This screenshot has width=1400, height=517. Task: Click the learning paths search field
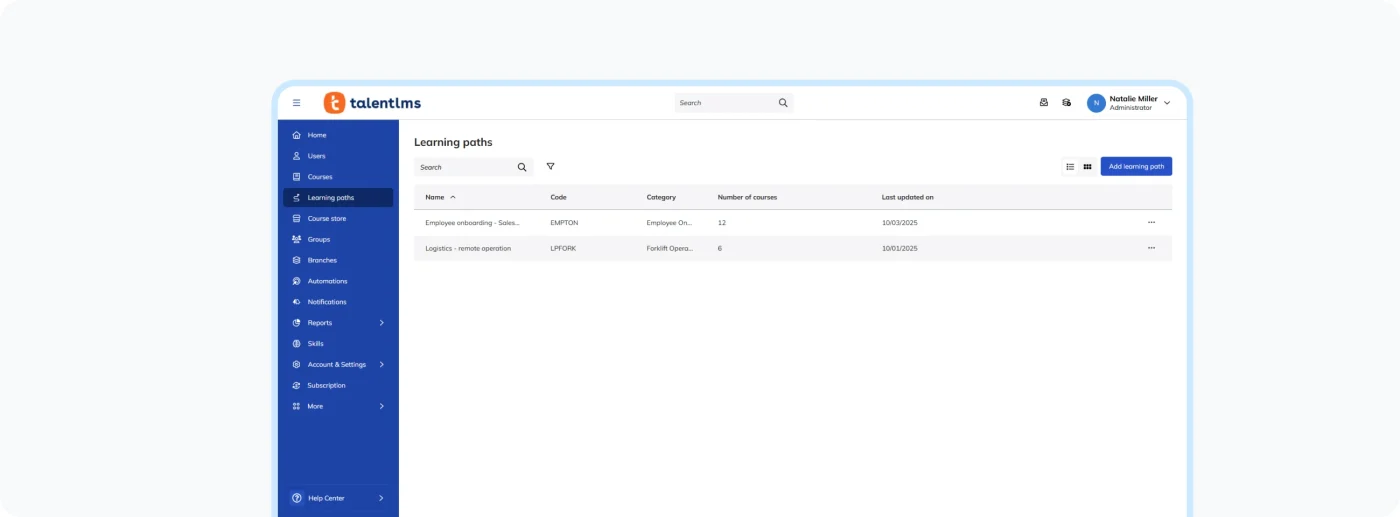pyautogui.click(x=473, y=167)
